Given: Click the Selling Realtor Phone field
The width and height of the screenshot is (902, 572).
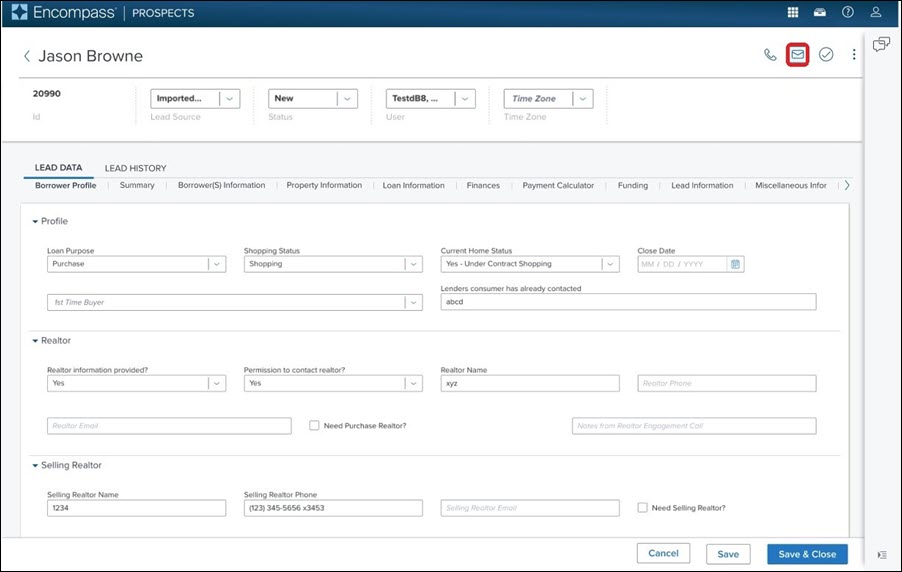Looking at the screenshot, I should point(333,508).
